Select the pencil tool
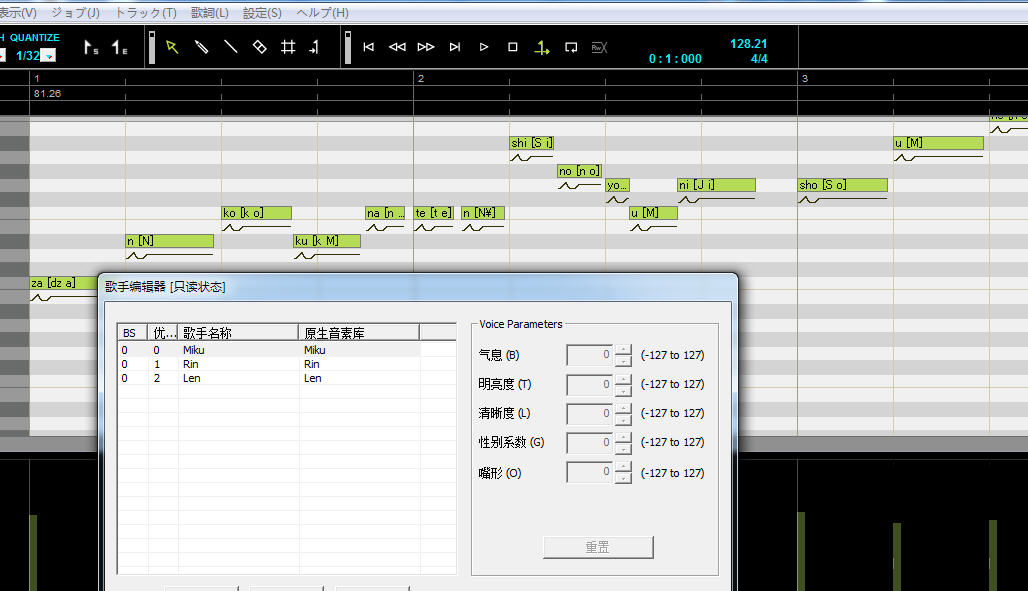This screenshot has width=1028, height=591. [201, 47]
